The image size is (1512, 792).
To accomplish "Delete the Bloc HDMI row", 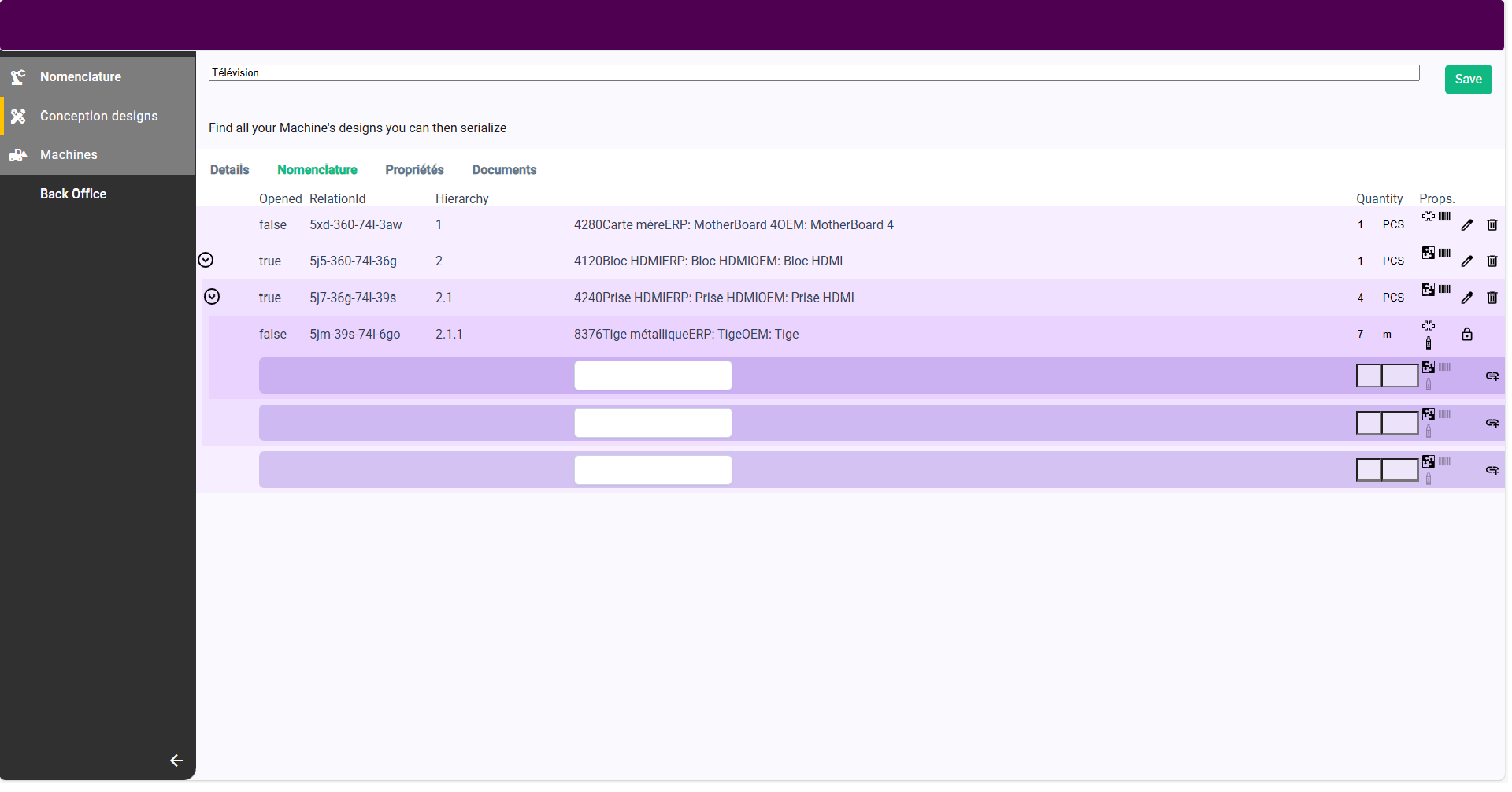I will (1492, 261).
